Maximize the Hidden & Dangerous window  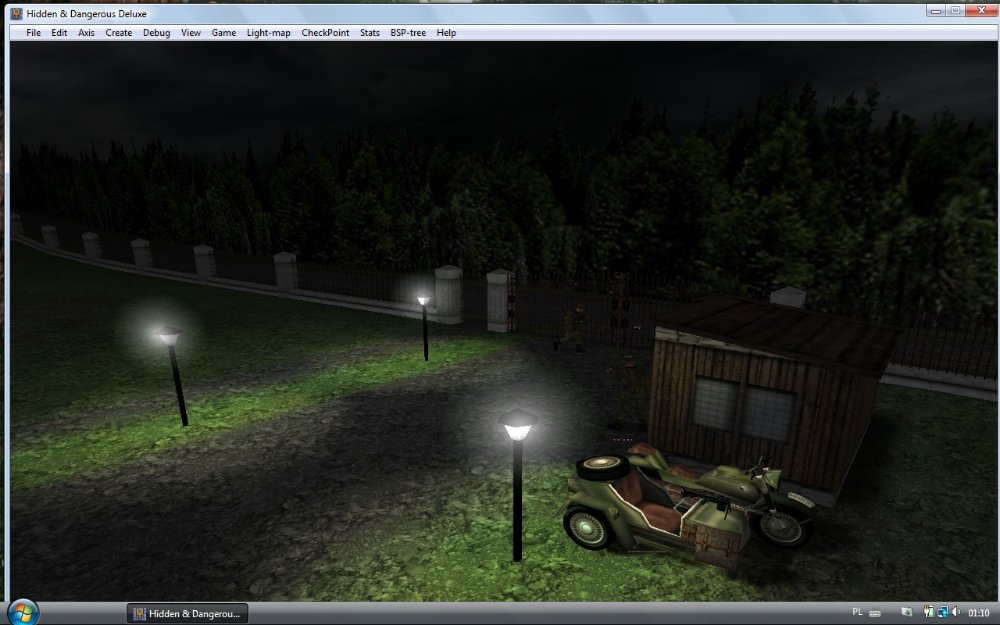[x=955, y=10]
